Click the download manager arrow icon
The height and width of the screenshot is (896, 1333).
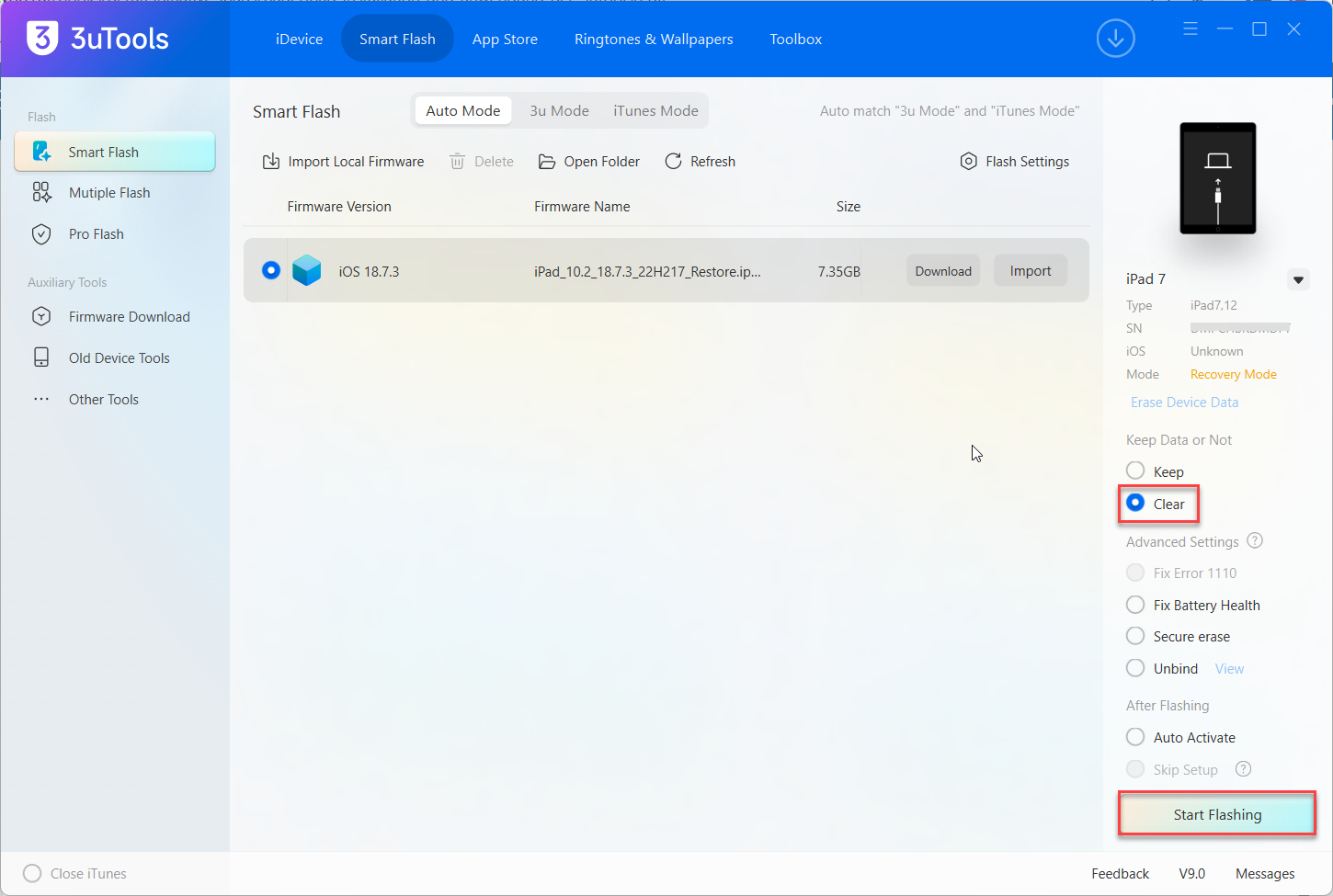coord(1115,39)
